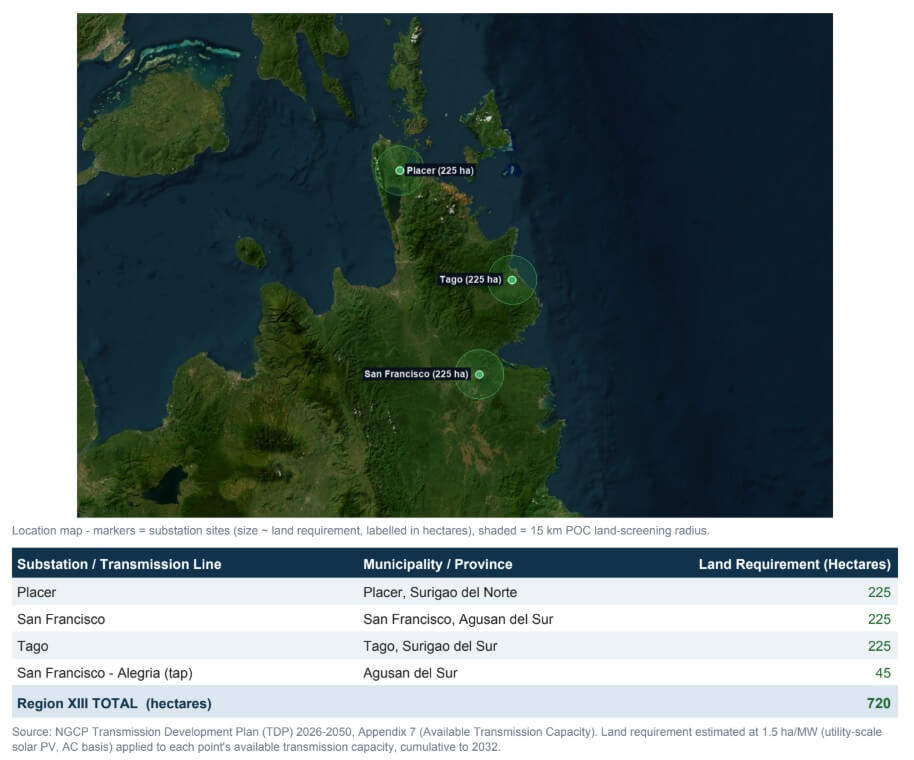Click the "Municipality / Province" column header
This screenshot has height=760, width=914.
tap(438, 564)
